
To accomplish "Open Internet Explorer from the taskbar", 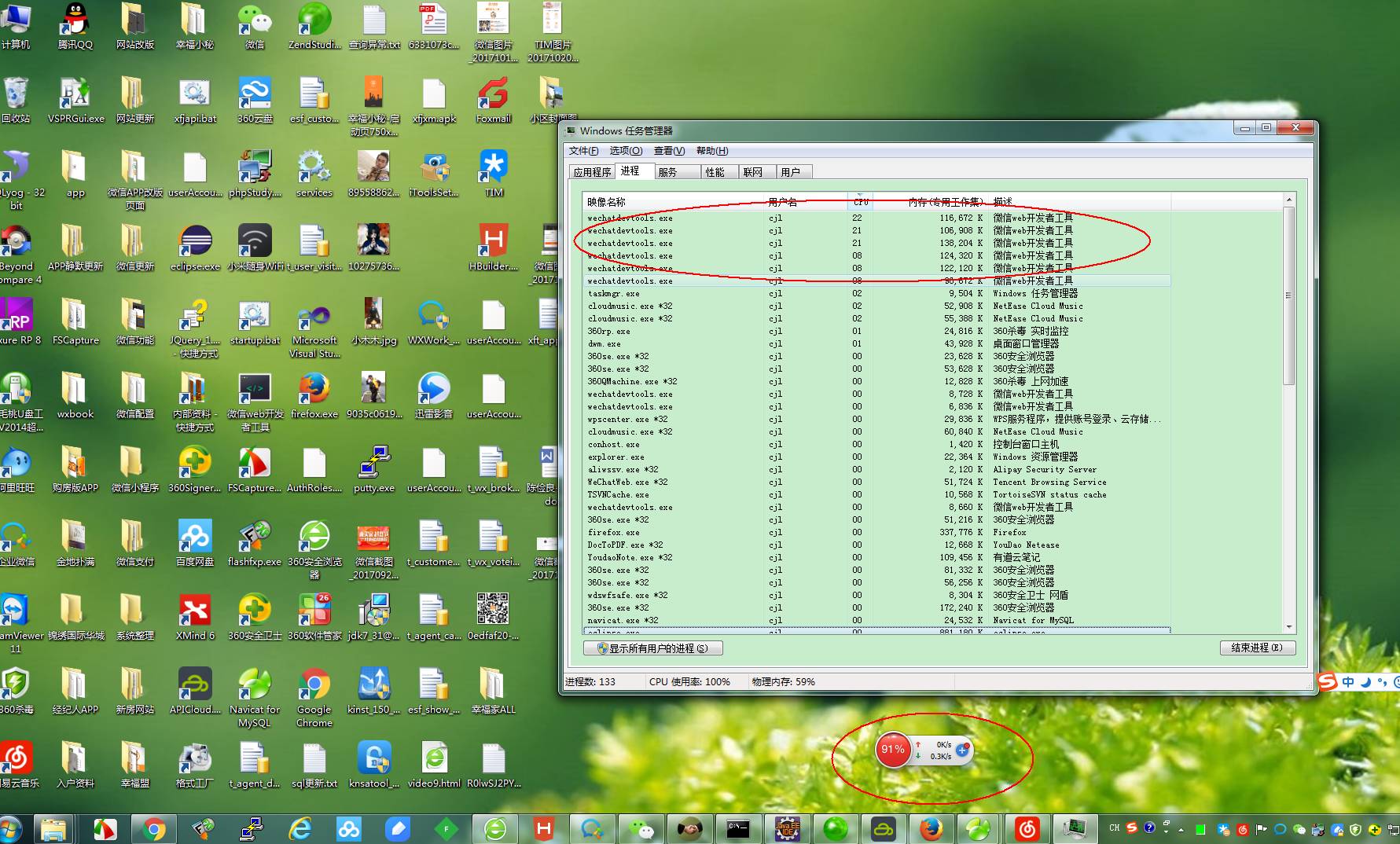I will pos(300,829).
